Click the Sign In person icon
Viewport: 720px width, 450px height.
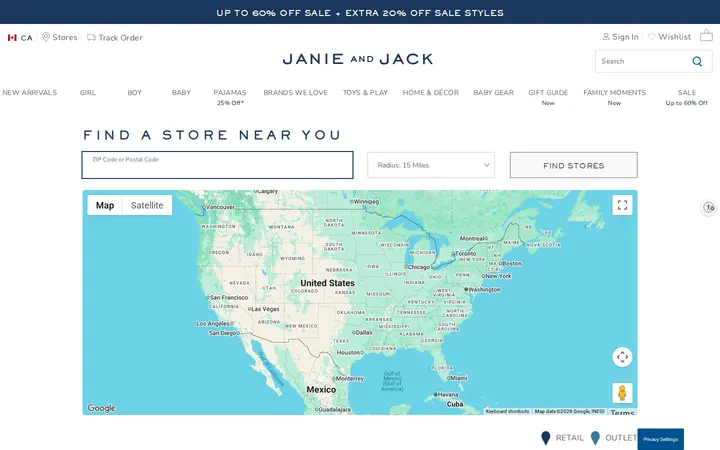click(606, 37)
